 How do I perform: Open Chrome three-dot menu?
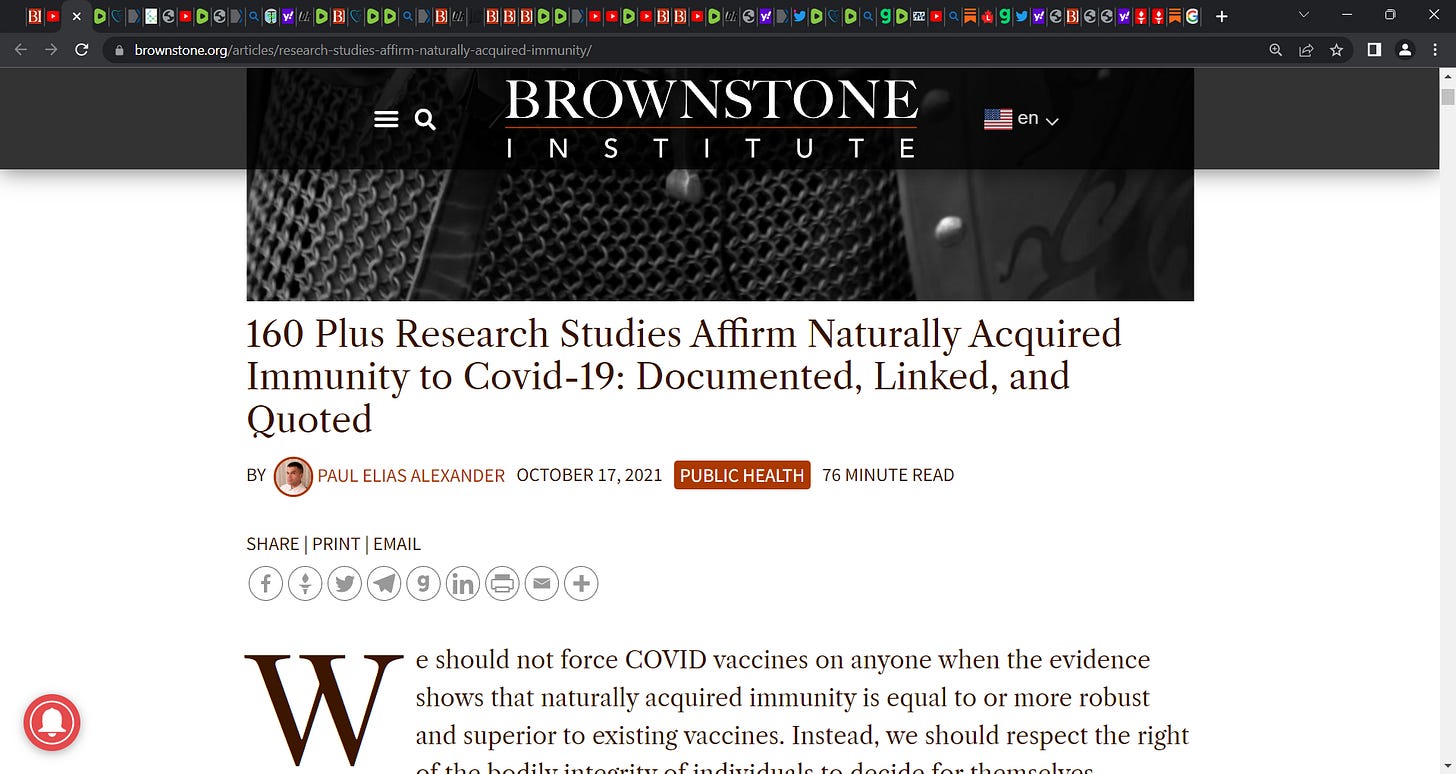click(1436, 50)
